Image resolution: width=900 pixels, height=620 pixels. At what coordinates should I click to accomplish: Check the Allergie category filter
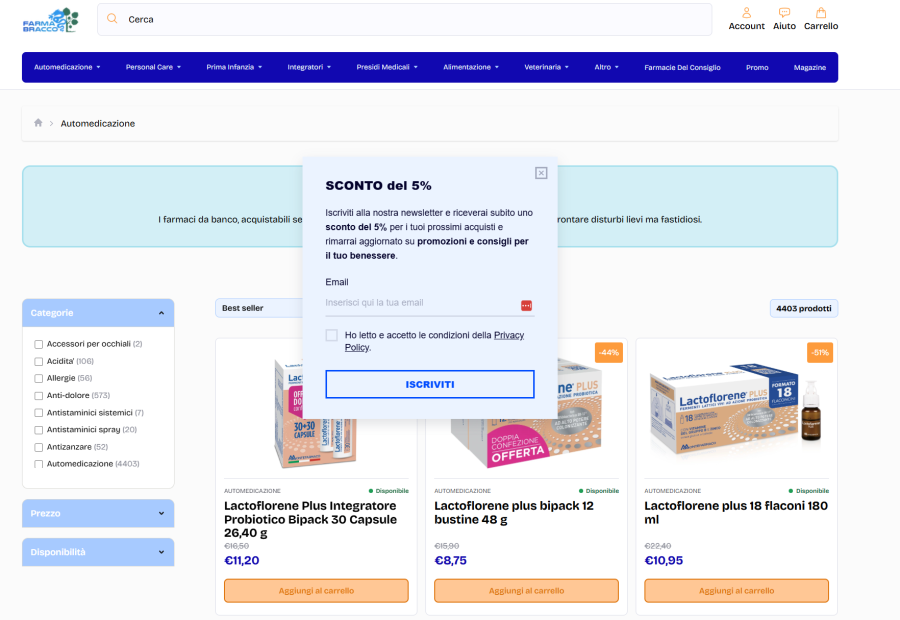[38, 378]
